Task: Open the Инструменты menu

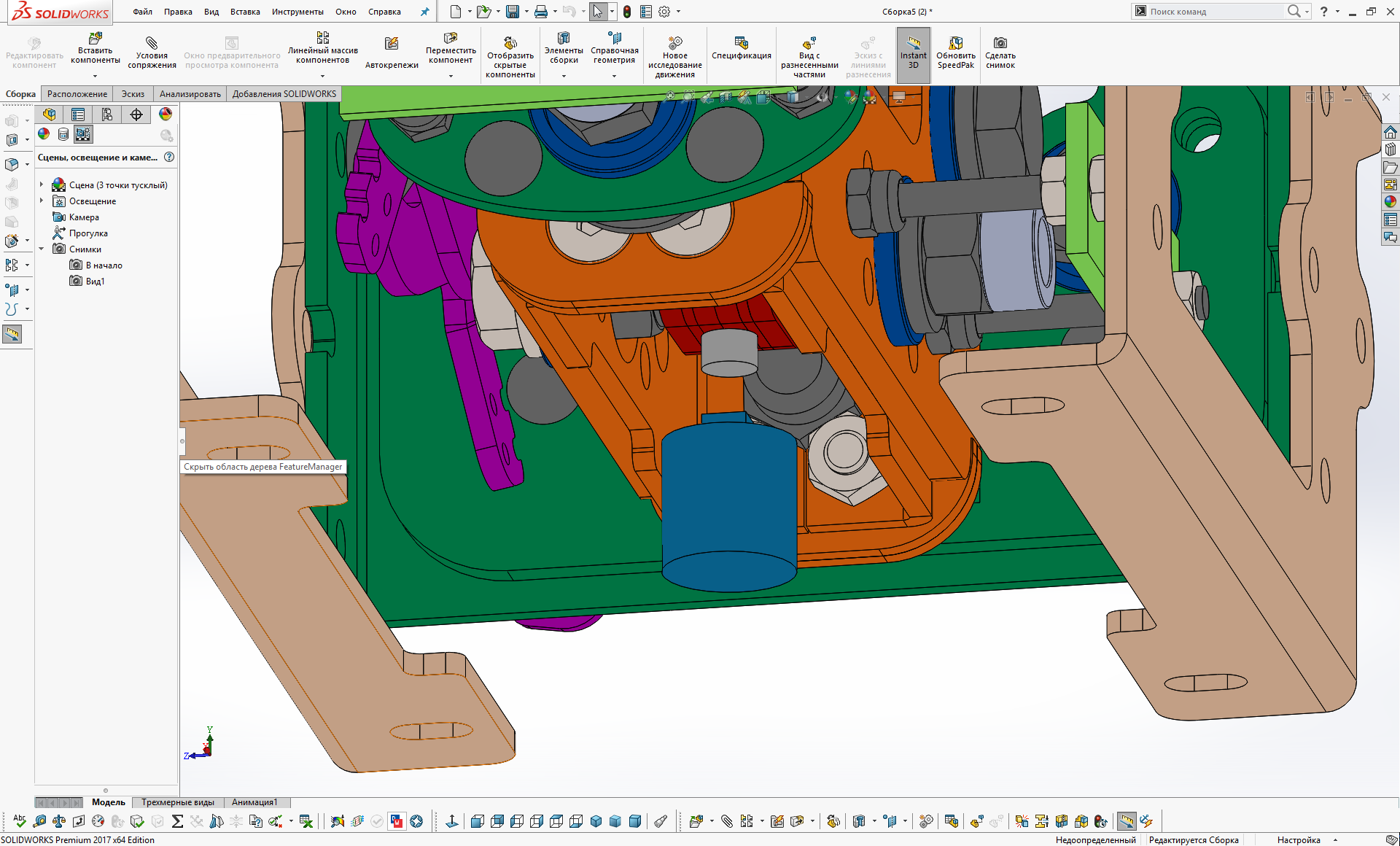Action: pos(297,12)
